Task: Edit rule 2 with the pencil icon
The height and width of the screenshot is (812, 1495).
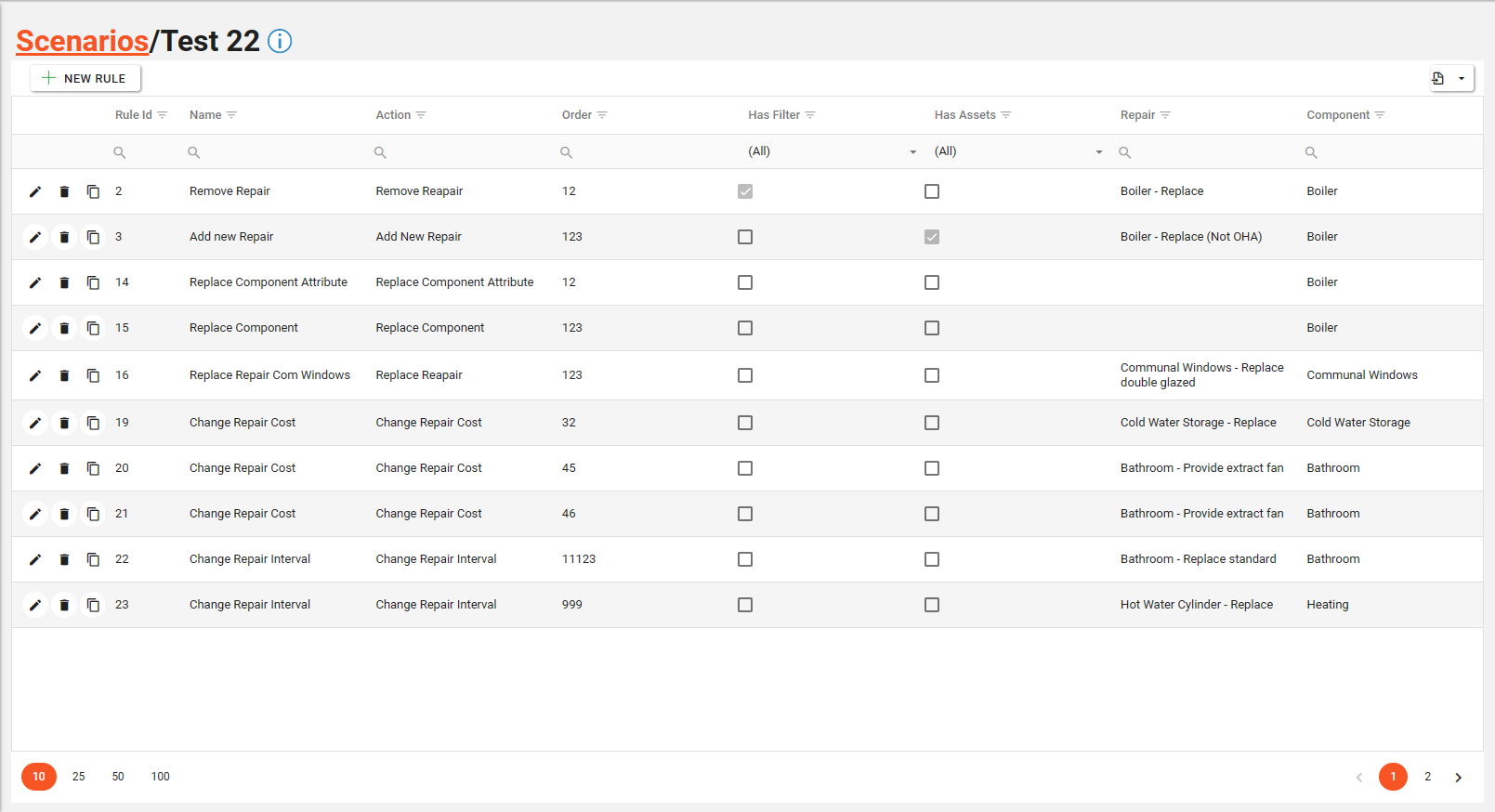Action: (x=35, y=191)
